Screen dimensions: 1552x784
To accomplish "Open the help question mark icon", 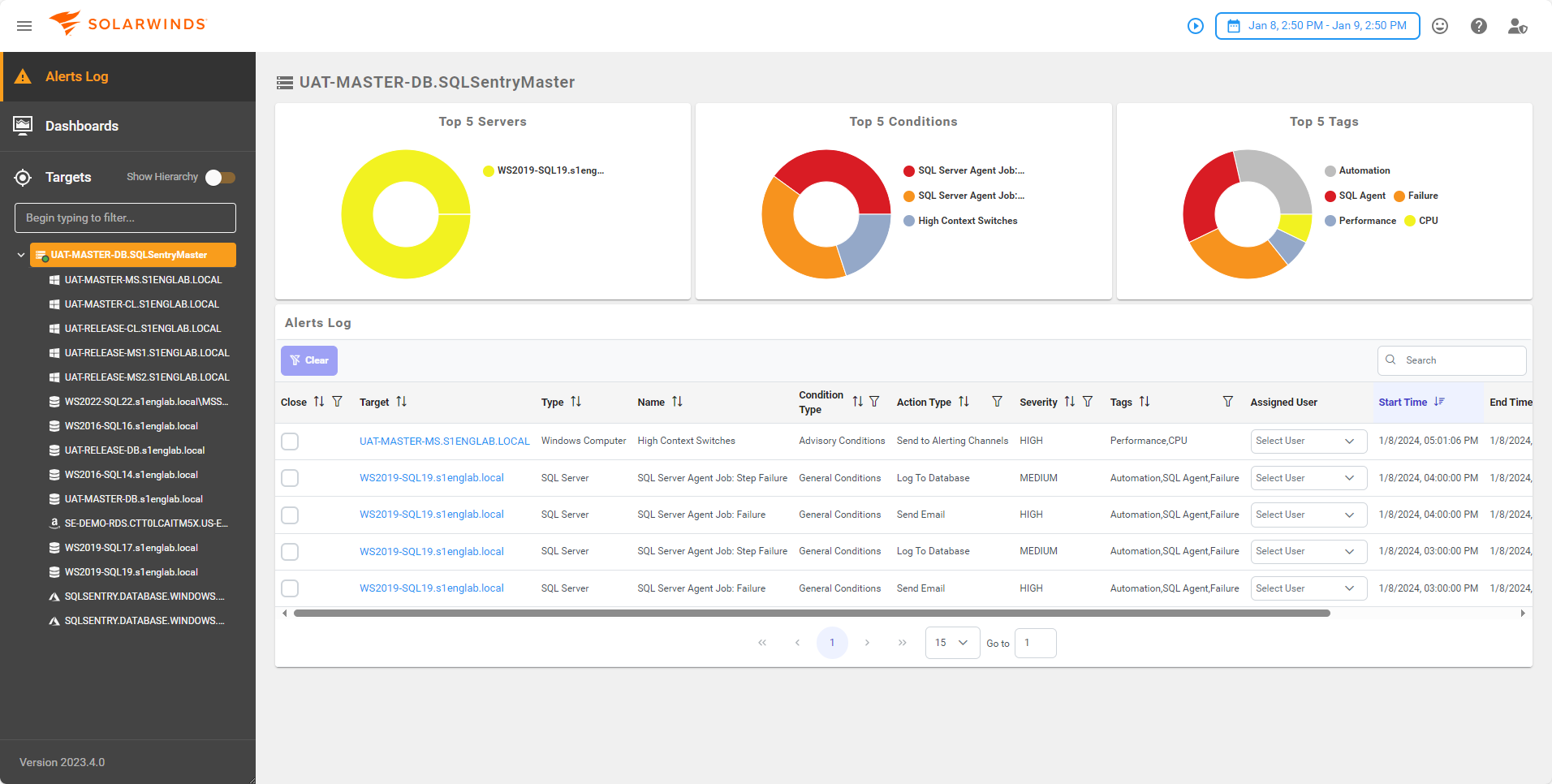I will (1479, 26).
